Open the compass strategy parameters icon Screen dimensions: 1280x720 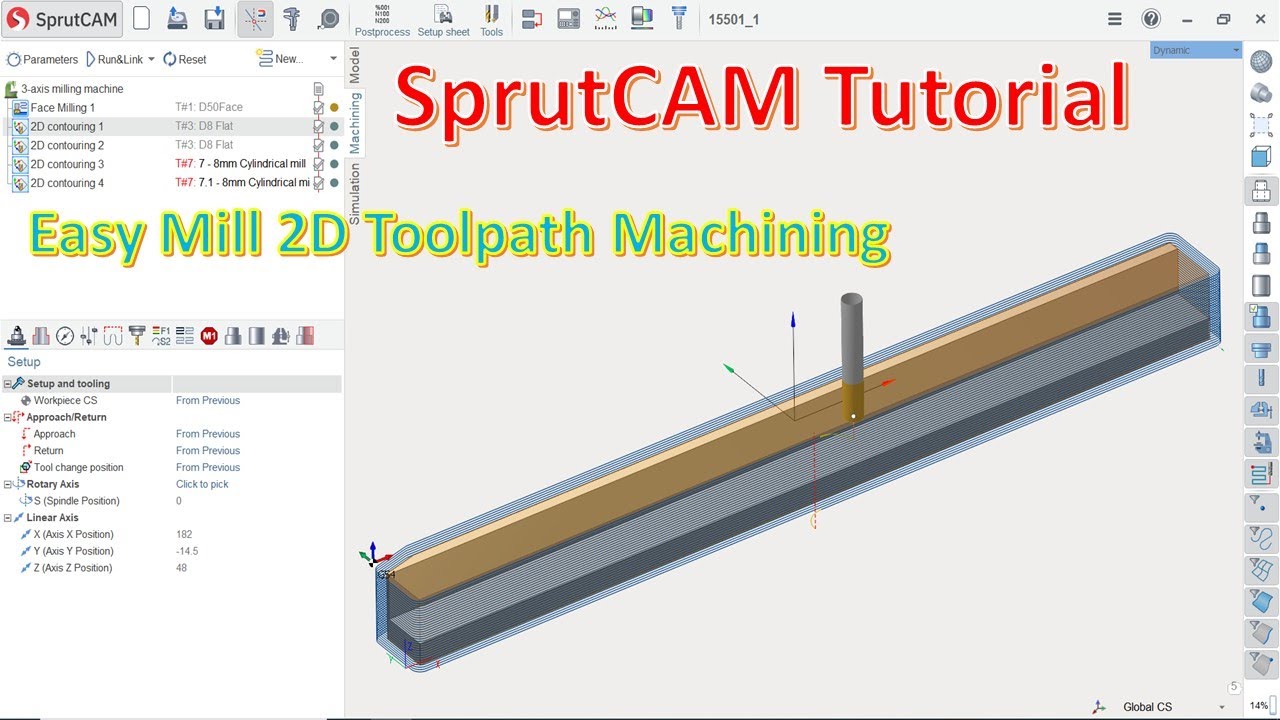pos(65,335)
